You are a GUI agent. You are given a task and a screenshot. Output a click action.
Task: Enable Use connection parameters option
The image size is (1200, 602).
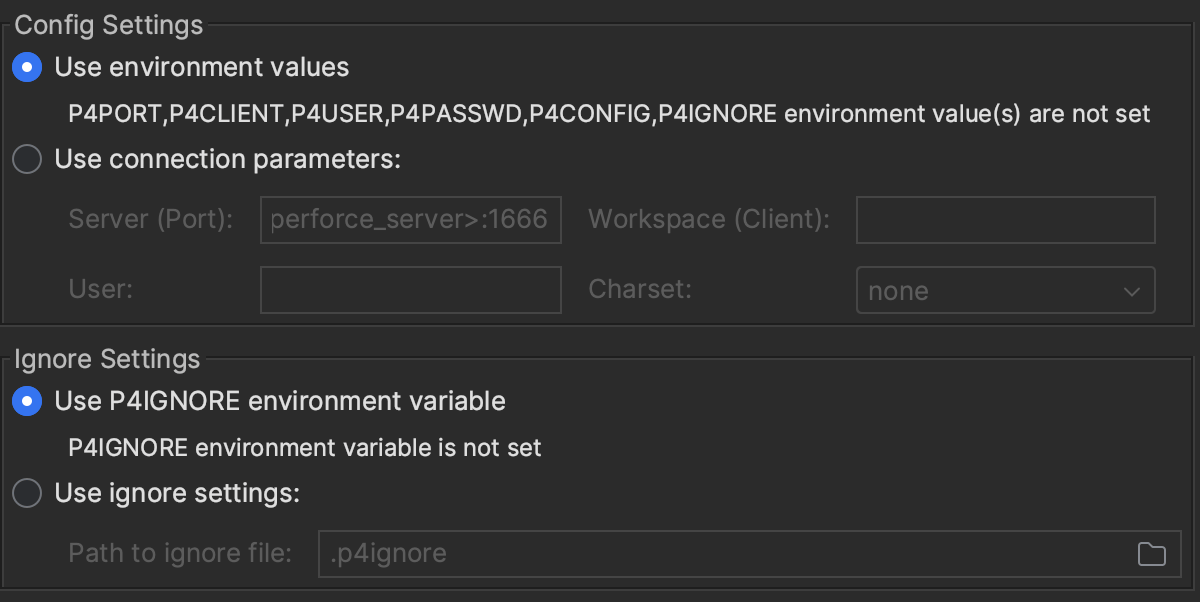pos(27,160)
